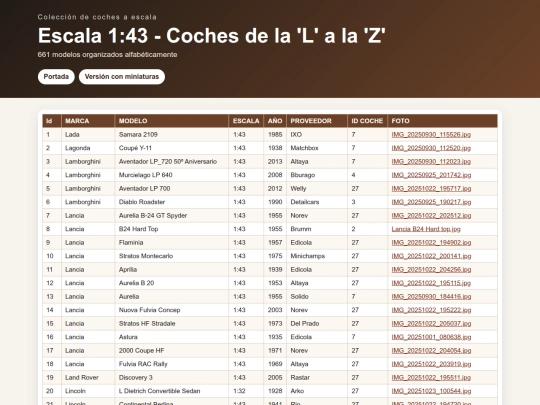Select the Aprilia model cell
Image resolution: width=540 pixels, height=405 pixels.
tap(172, 270)
